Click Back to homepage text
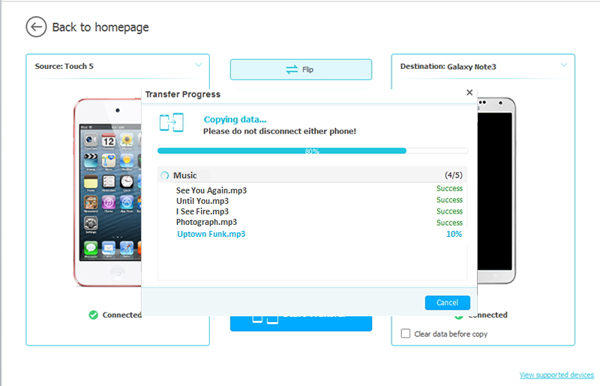This screenshot has width=600, height=386. [100, 27]
